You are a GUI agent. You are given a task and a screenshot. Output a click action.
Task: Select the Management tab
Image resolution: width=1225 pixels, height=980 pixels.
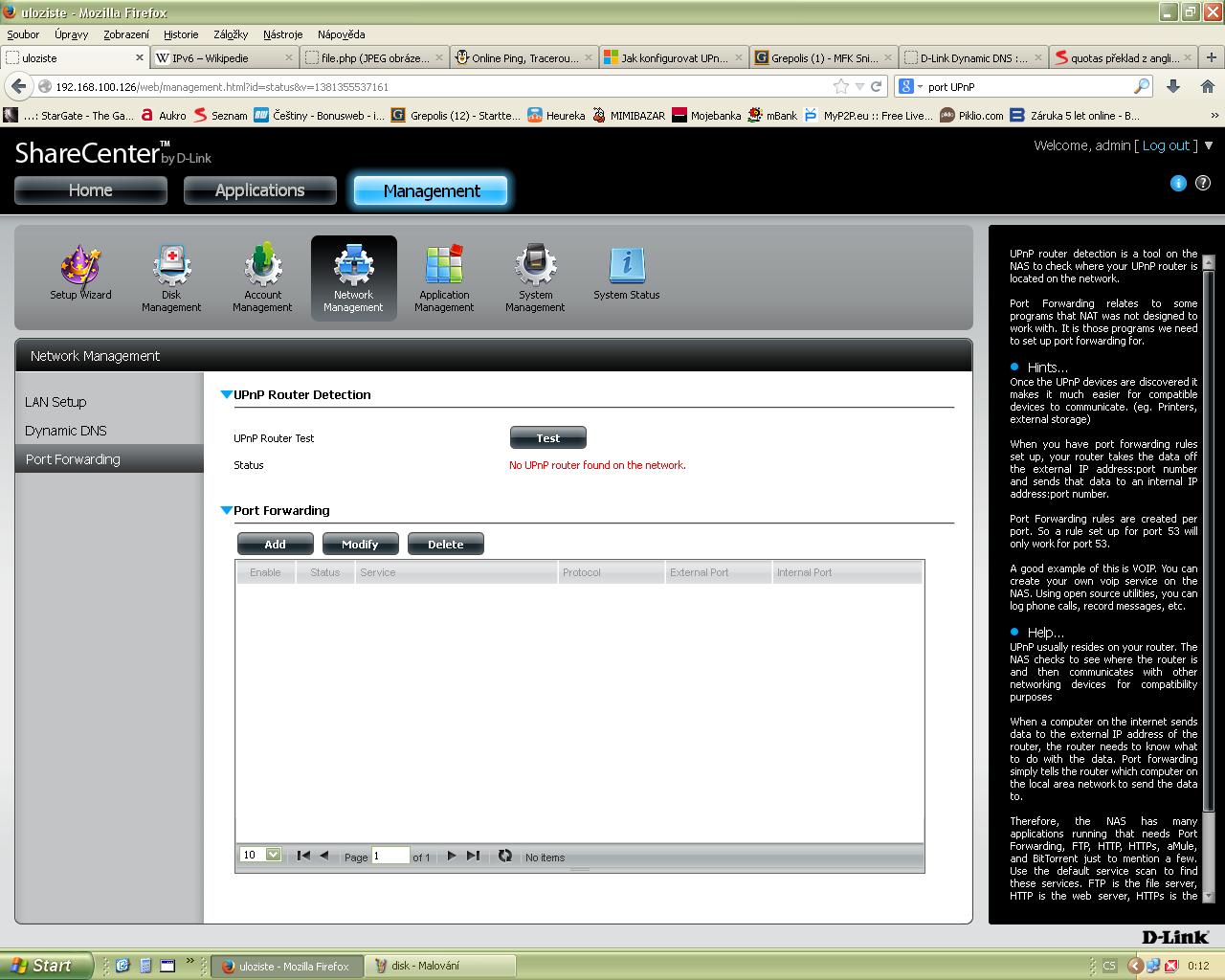(432, 190)
